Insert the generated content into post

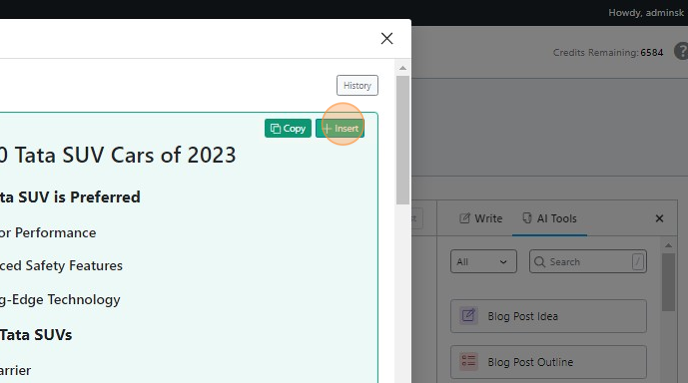(x=340, y=129)
